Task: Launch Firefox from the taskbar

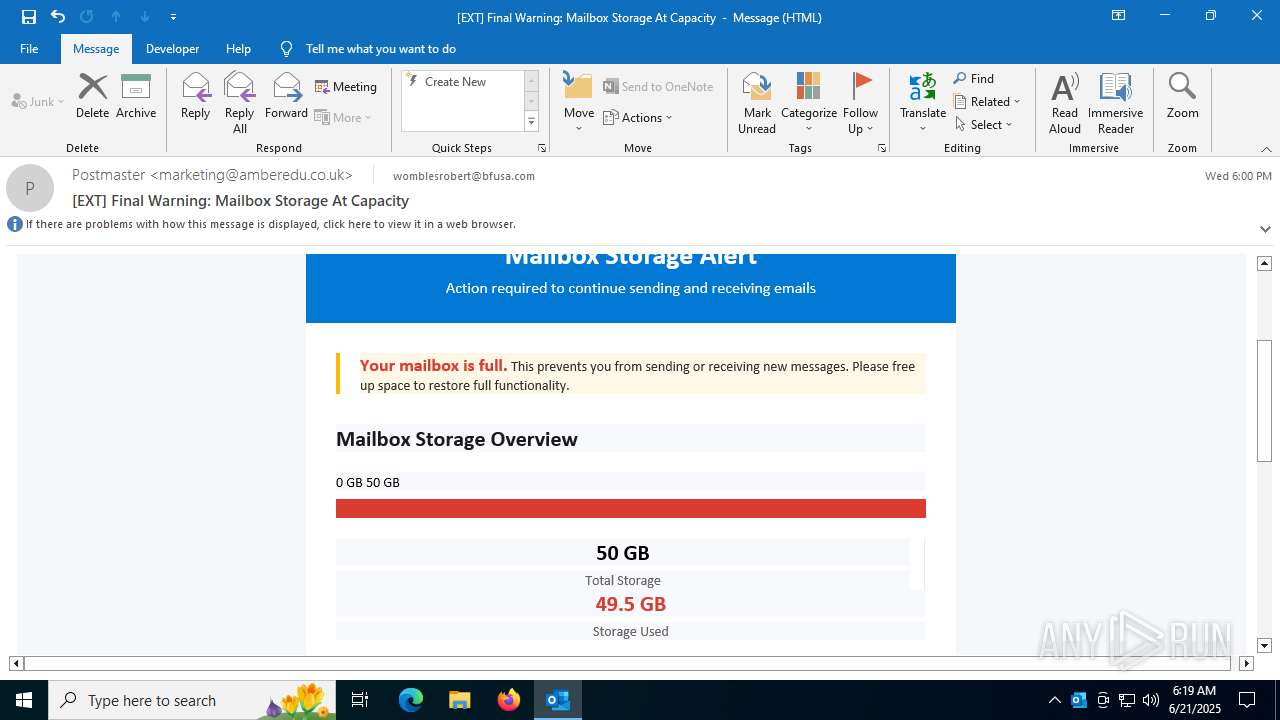Action: (509, 700)
